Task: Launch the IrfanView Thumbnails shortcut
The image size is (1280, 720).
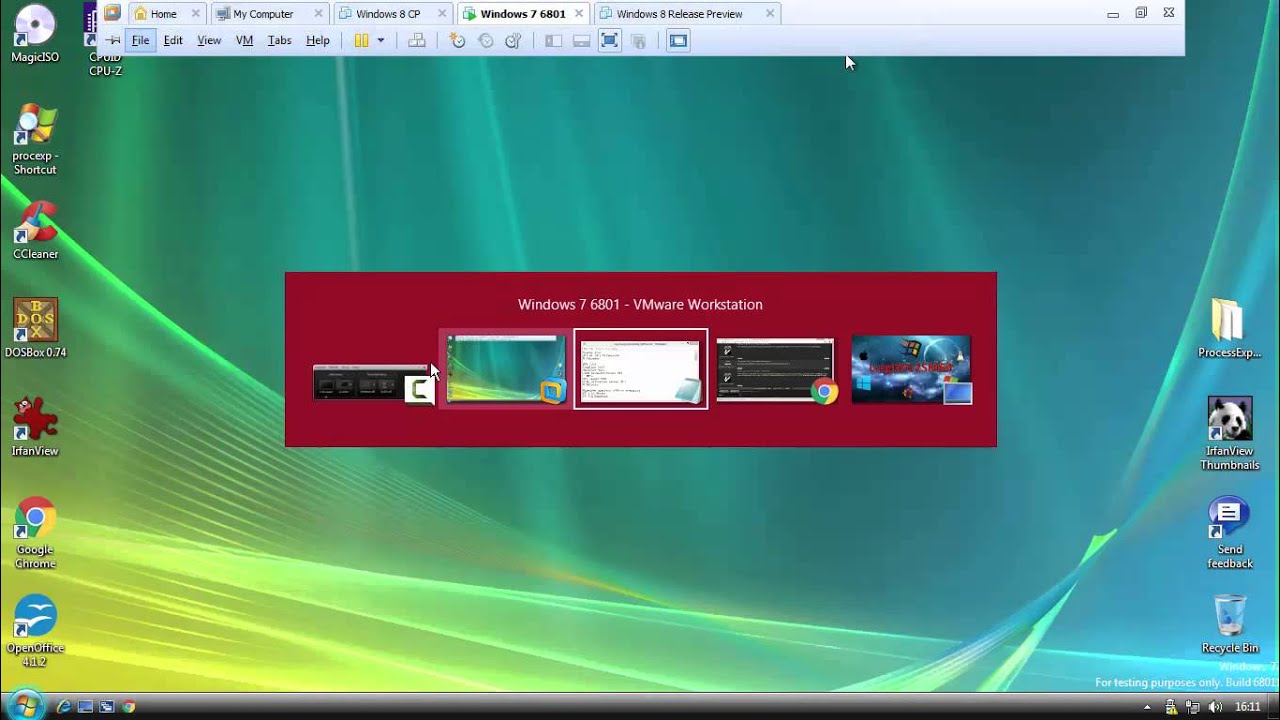Action: [x=1230, y=433]
